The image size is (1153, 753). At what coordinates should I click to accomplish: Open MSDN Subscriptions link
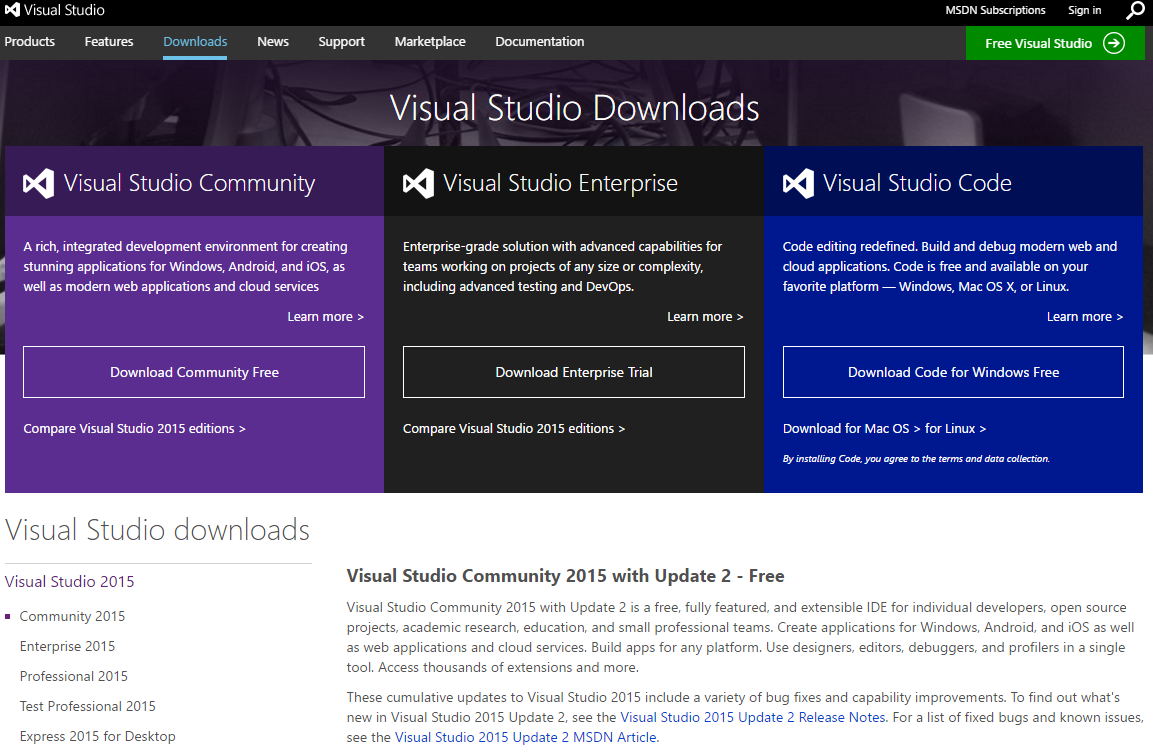click(x=995, y=10)
